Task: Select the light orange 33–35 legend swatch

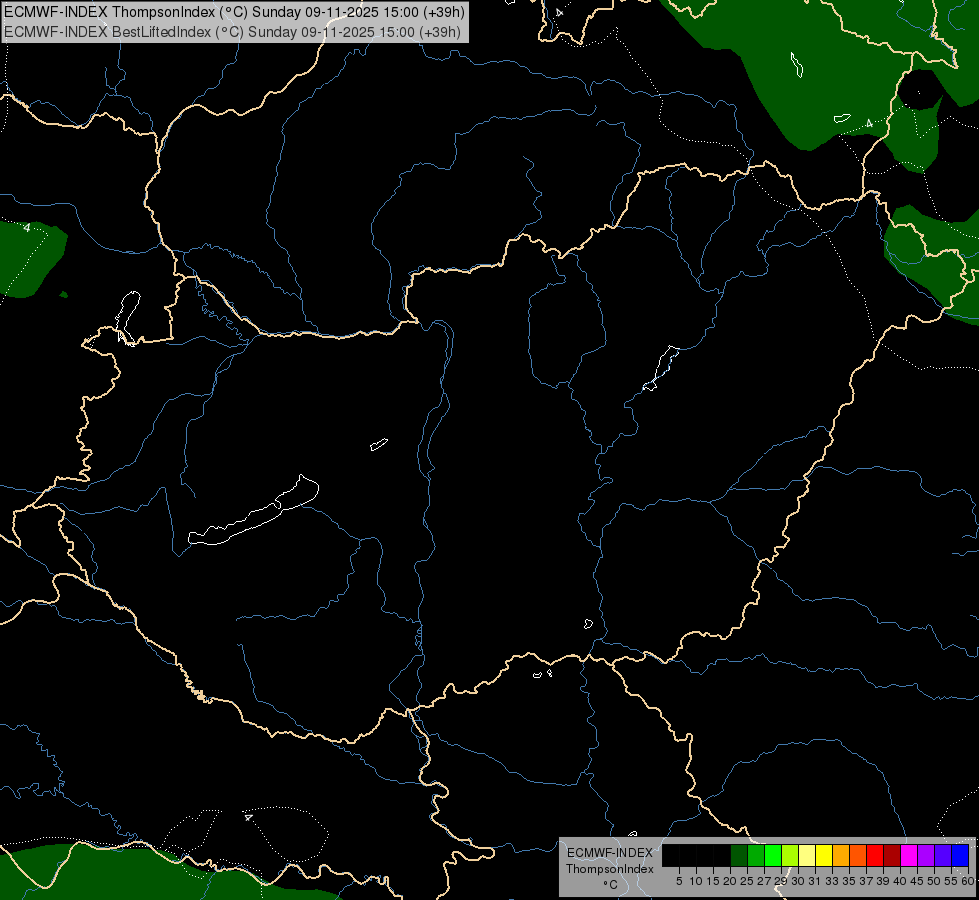Action: click(841, 855)
